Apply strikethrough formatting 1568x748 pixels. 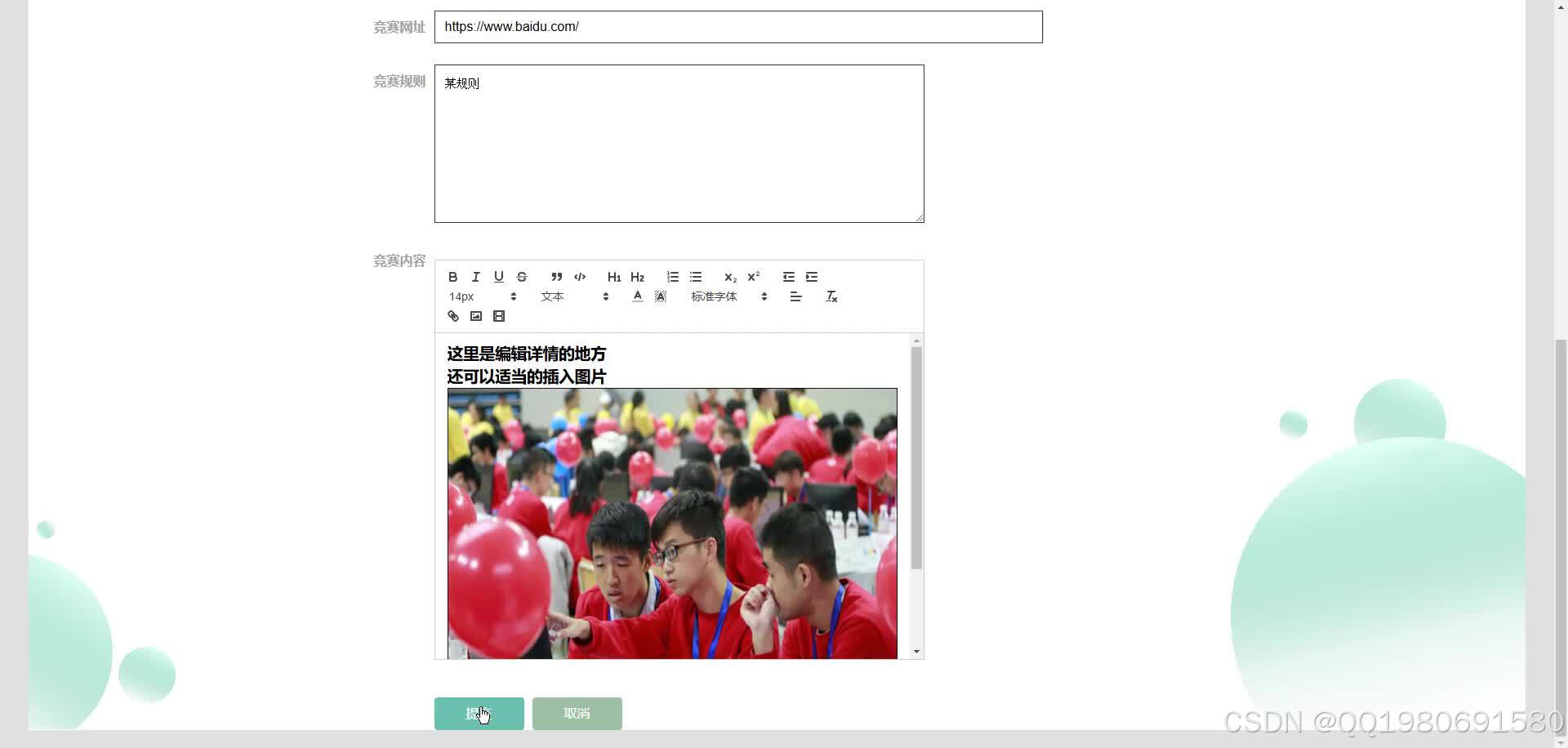(x=521, y=277)
